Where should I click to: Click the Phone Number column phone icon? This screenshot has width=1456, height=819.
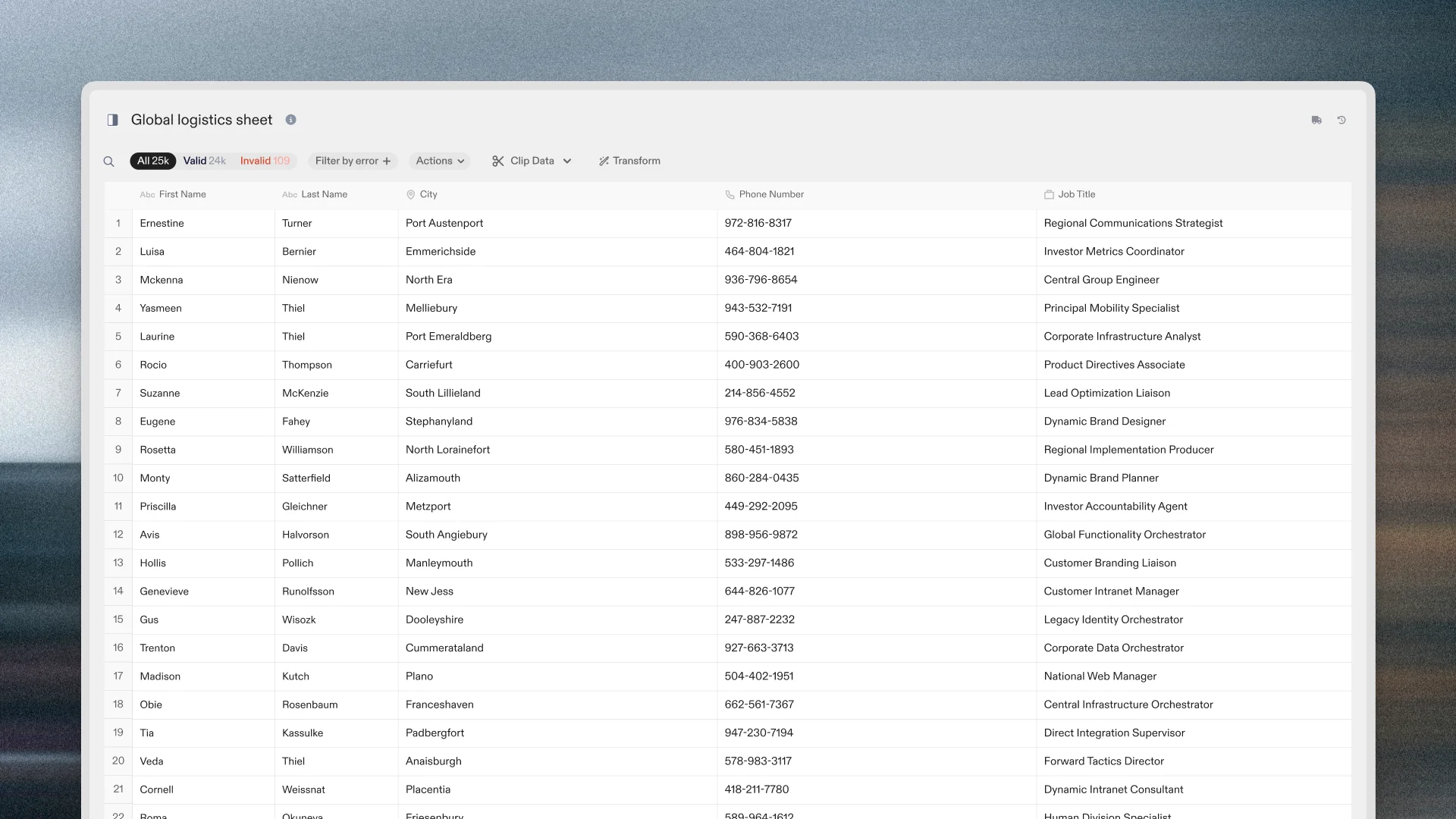[730, 195]
